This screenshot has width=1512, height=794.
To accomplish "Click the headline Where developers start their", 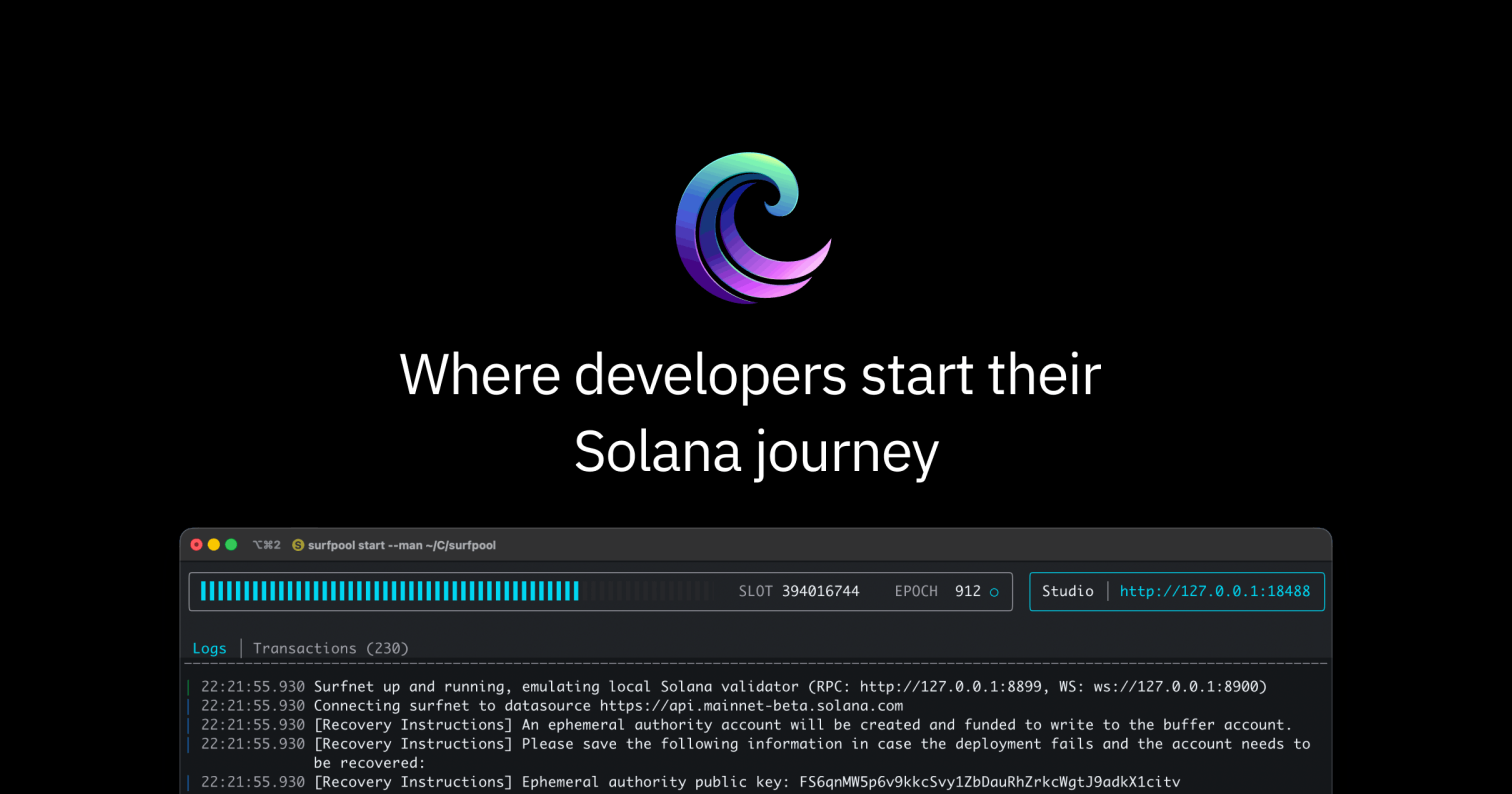I will pyautogui.click(x=750, y=376).
